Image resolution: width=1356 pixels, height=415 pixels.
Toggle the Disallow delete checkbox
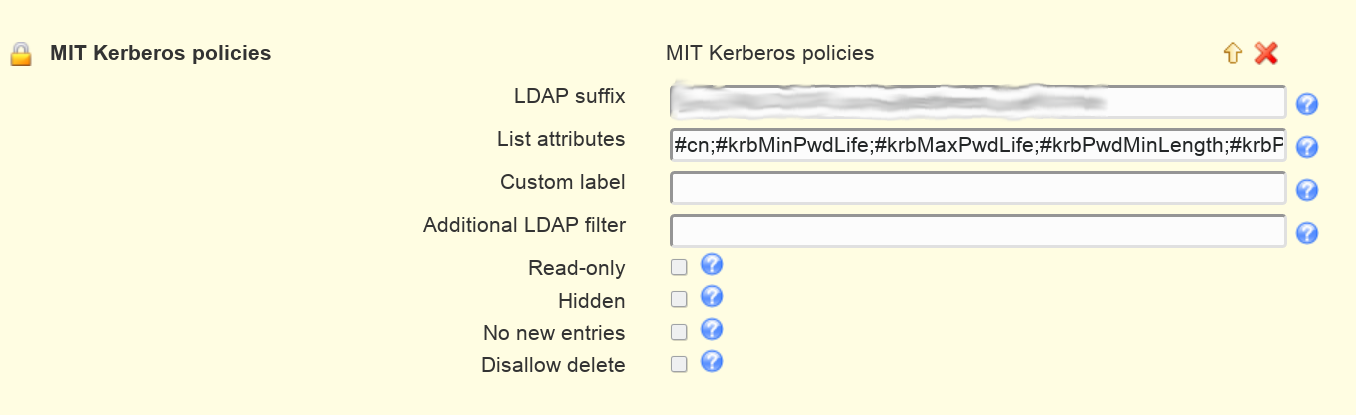679,364
